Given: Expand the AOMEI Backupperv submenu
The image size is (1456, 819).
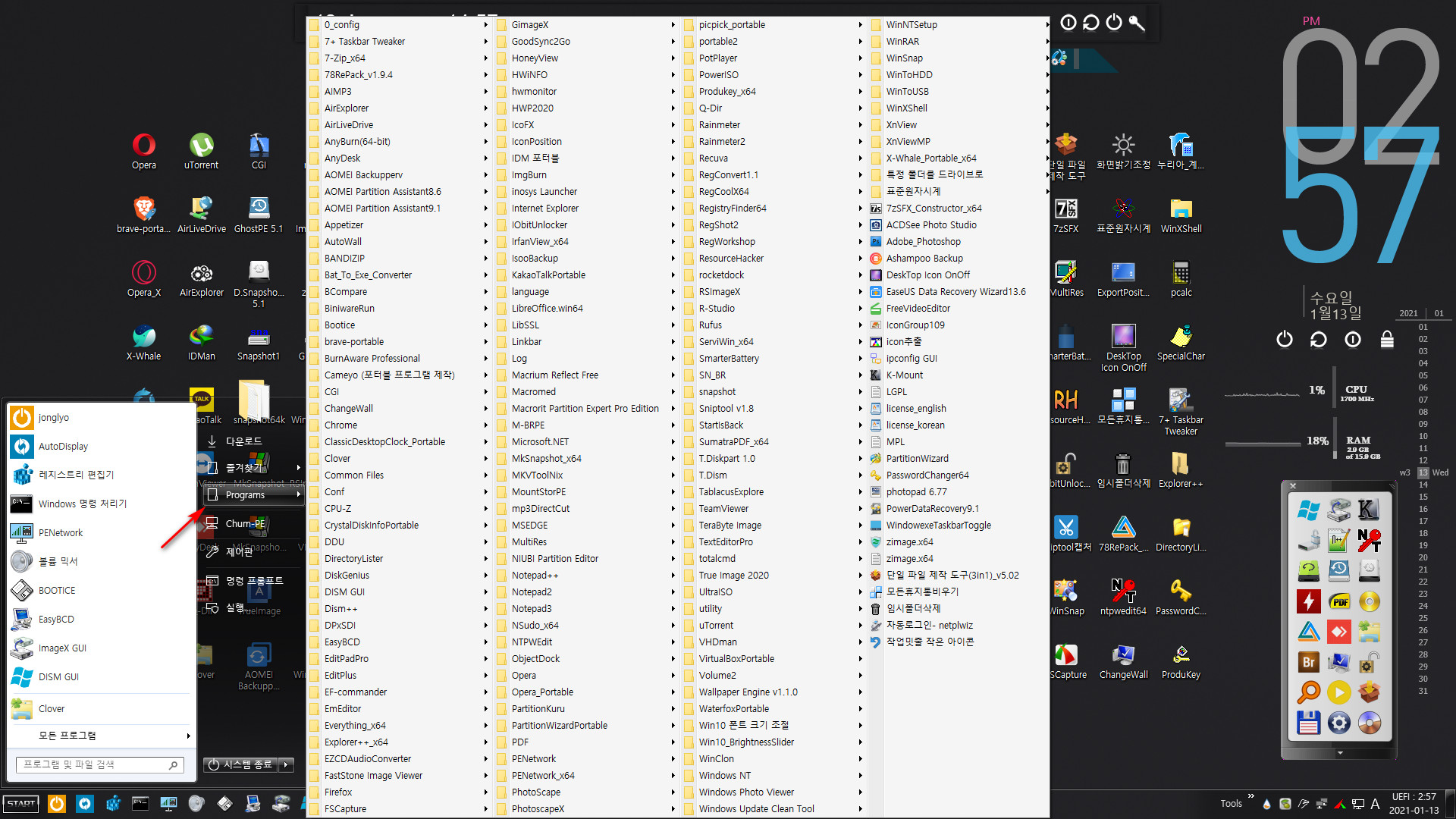Looking at the screenshot, I should pyautogui.click(x=398, y=175).
